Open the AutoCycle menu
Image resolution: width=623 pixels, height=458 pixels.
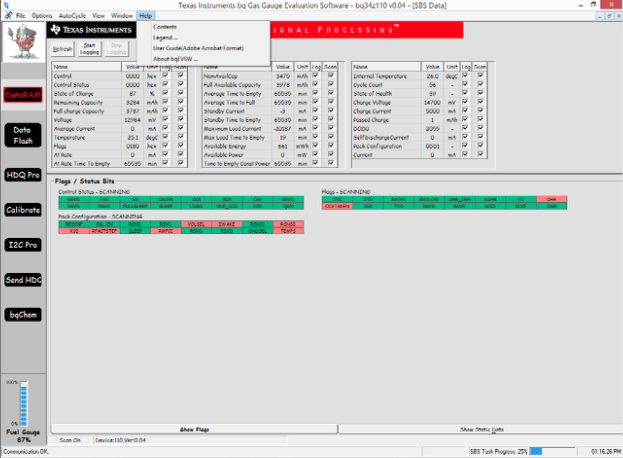click(72, 15)
